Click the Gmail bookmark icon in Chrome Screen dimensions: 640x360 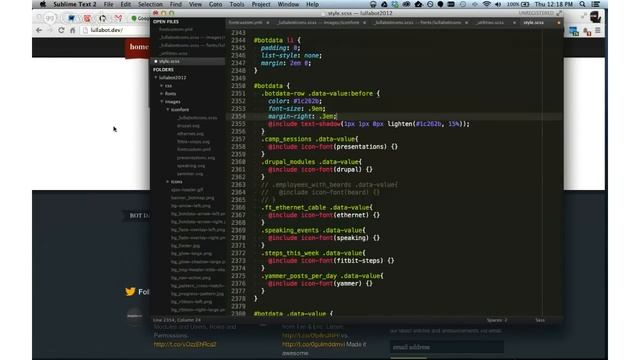pyautogui.click(x=118, y=18)
